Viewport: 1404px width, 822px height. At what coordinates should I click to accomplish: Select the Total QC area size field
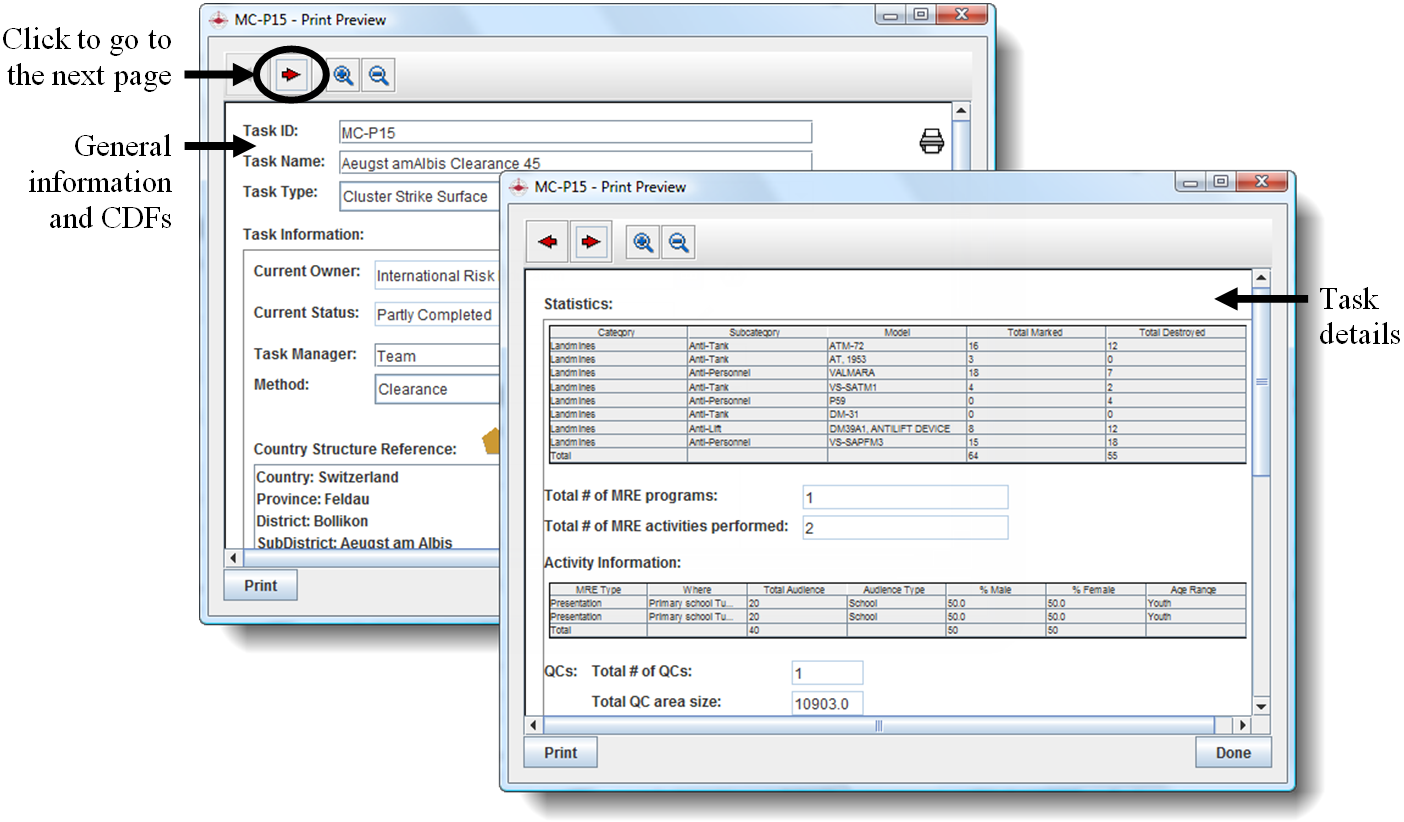[827, 703]
